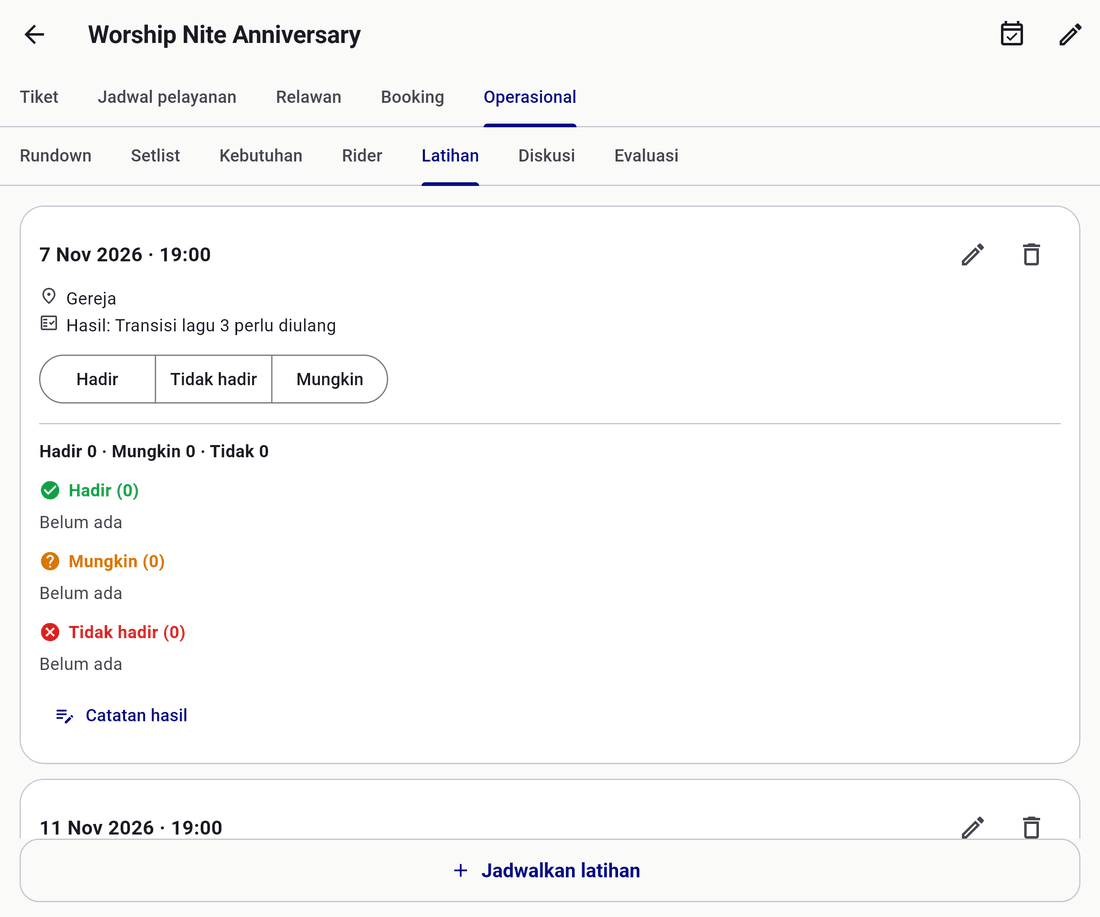Click the 11 Nov 2026 · 19:00 heading
The image size is (1100, 917).
(130, 828)
